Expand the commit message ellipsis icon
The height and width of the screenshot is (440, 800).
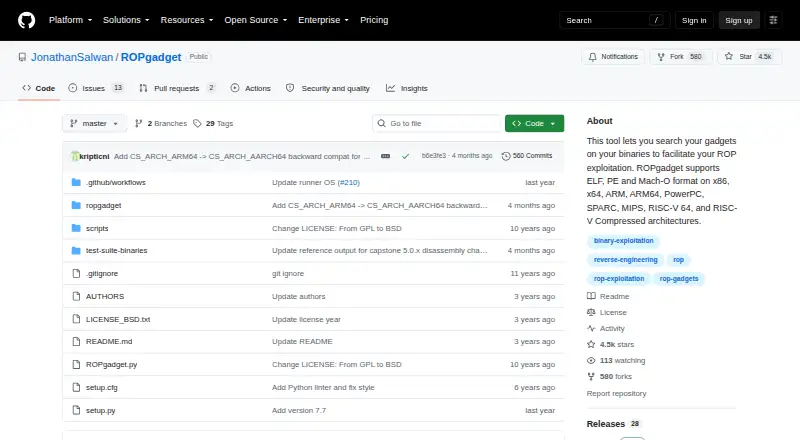(x=386, y=156)
